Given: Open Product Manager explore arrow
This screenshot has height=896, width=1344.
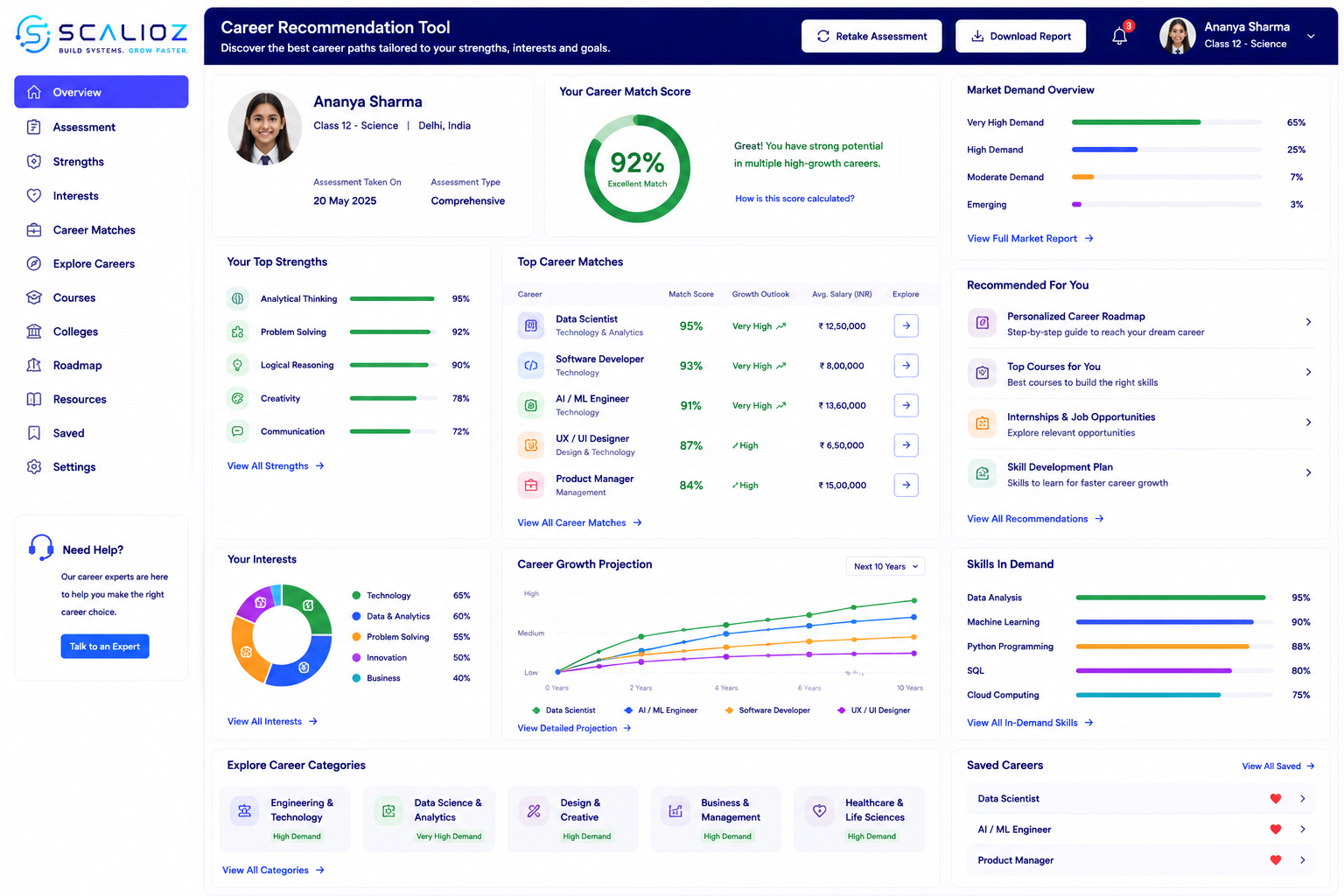Looking at the screenshot, I should point(906,485).
